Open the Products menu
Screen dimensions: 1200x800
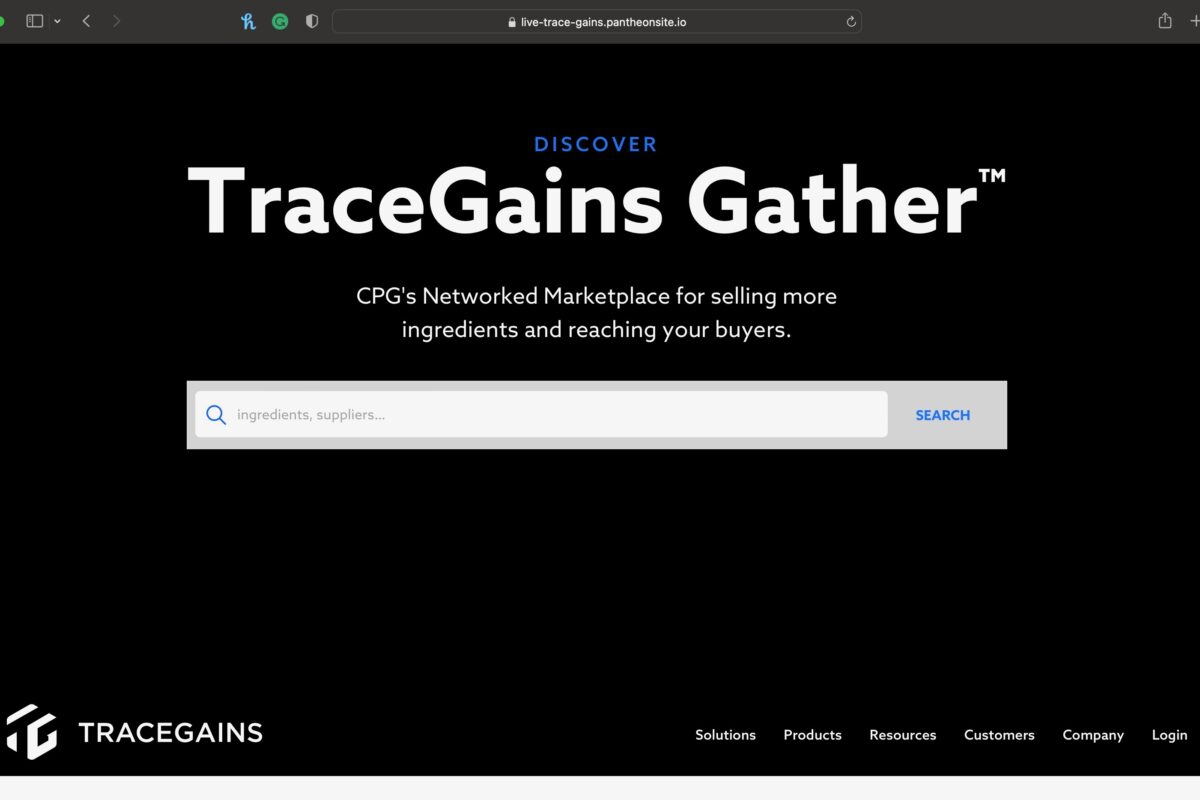tap(812, 735)
